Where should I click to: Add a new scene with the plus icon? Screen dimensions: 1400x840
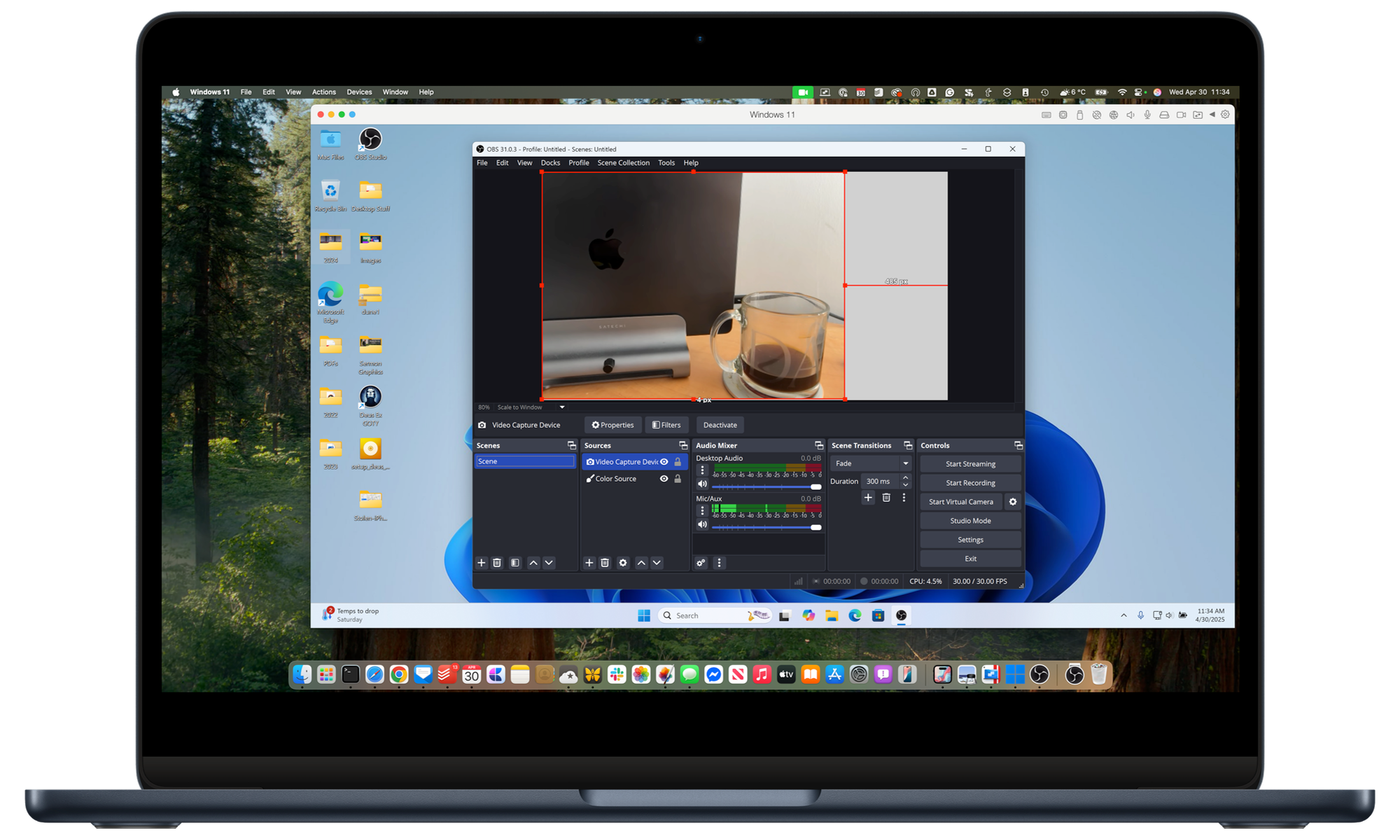(x=481, y=563)
